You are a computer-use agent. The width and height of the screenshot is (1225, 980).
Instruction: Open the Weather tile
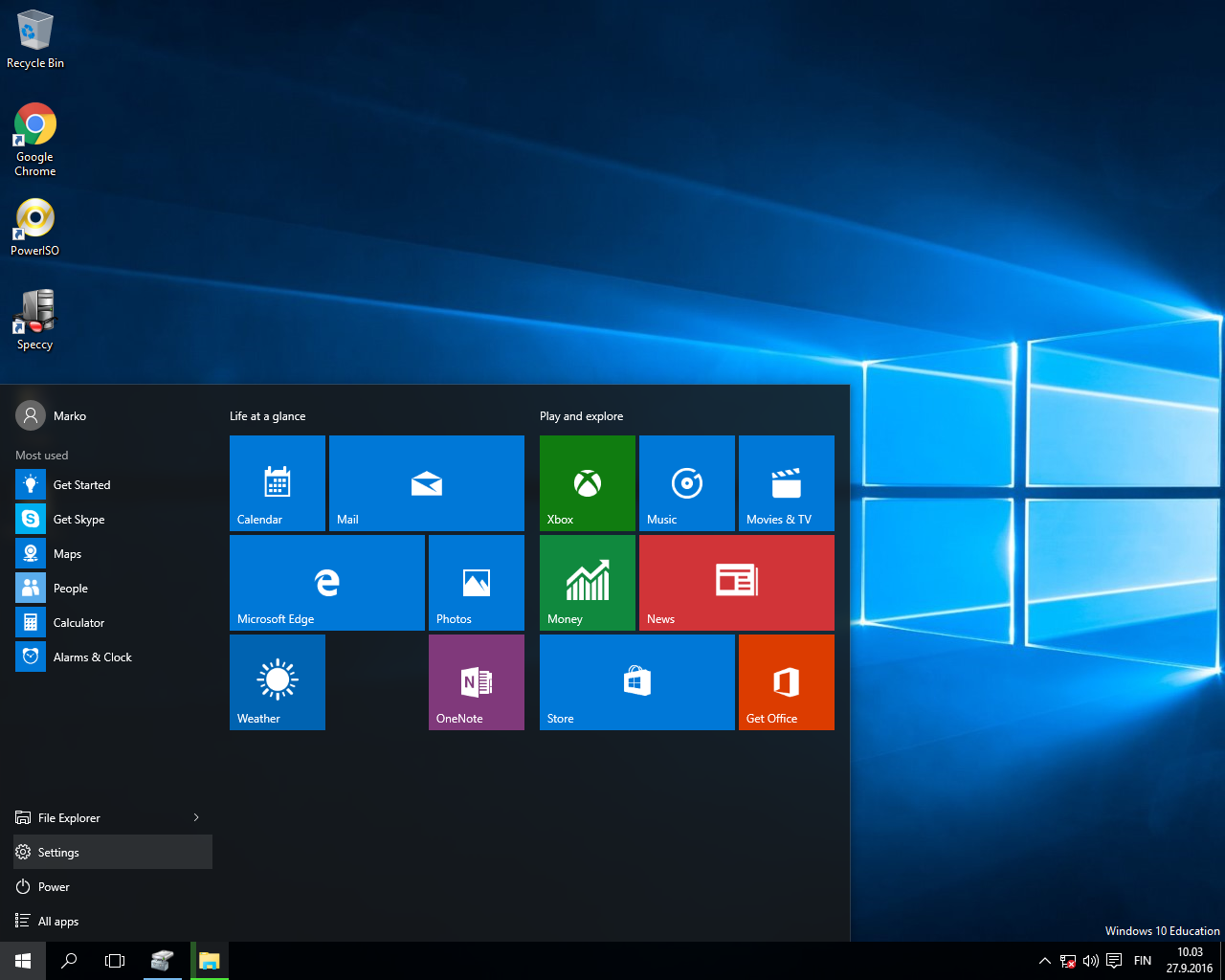[277, 681]
